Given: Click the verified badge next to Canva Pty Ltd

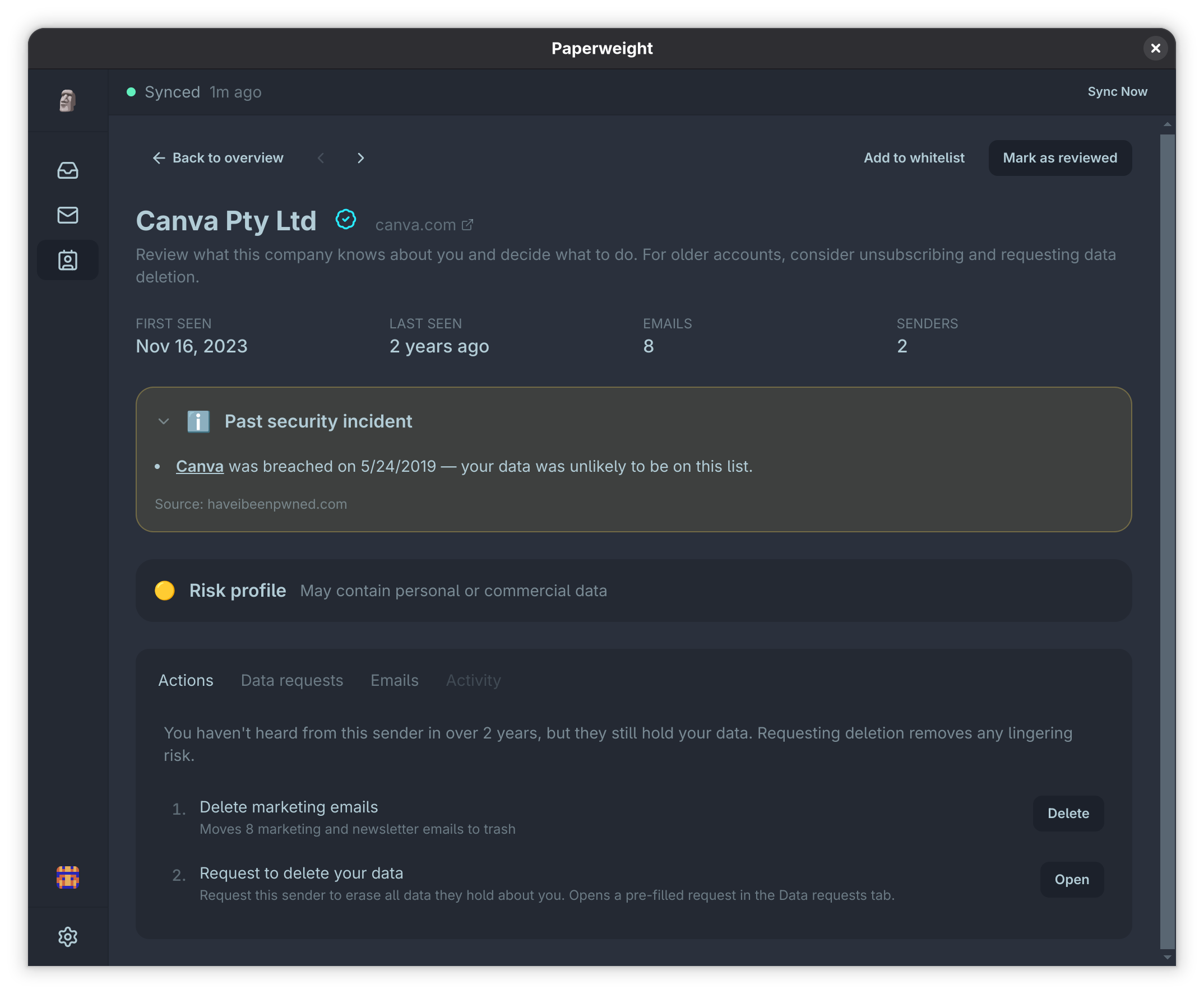Looking at the screenshot, I should coord(345,219).
